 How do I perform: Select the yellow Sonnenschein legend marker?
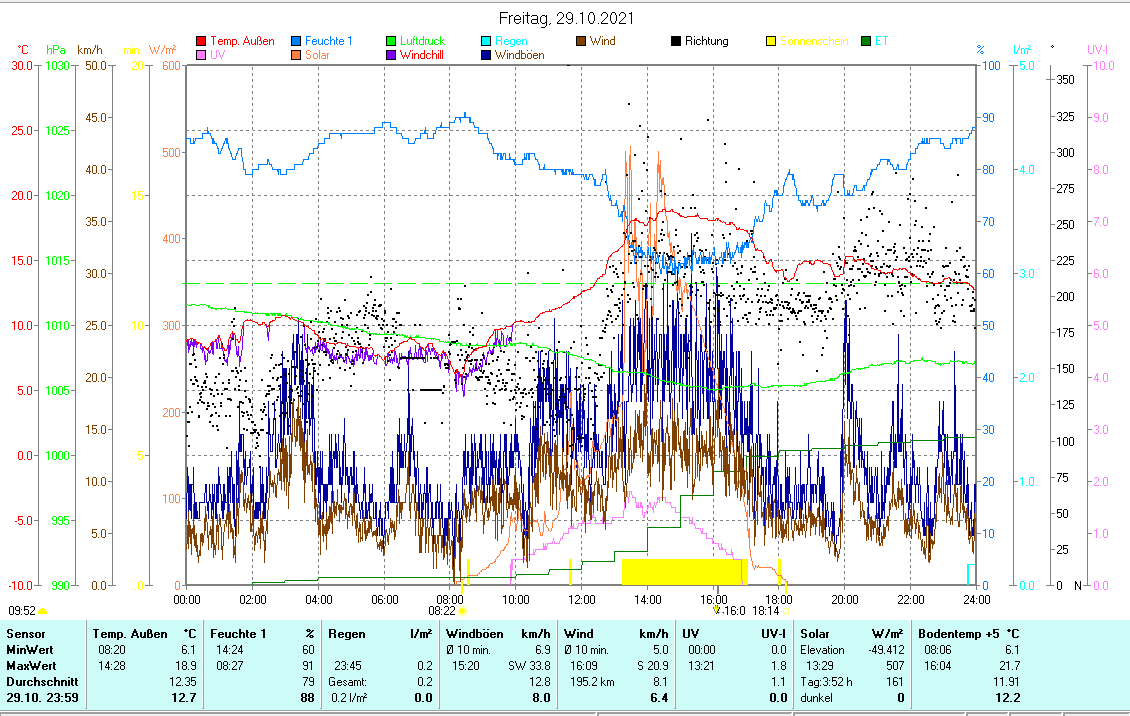(x=771, y=42)
